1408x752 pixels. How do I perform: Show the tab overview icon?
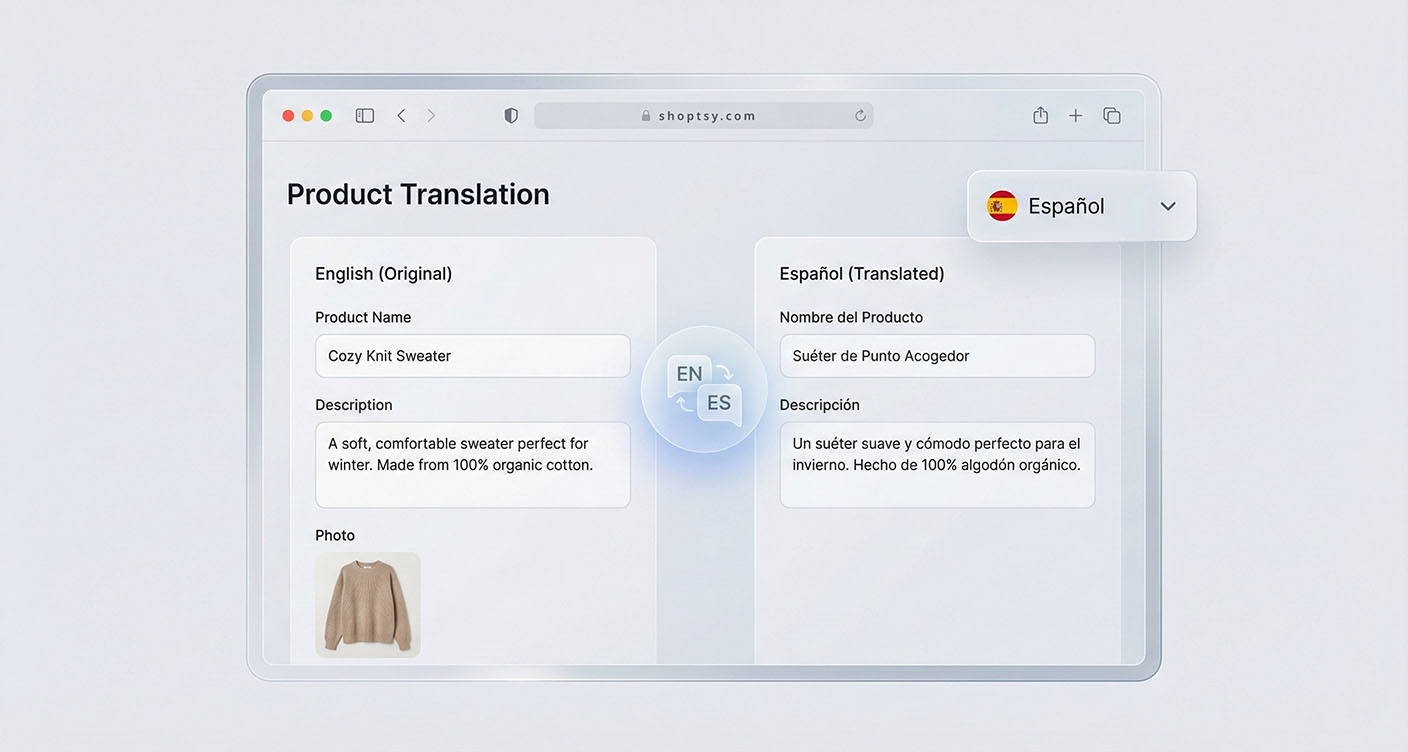1111,116
